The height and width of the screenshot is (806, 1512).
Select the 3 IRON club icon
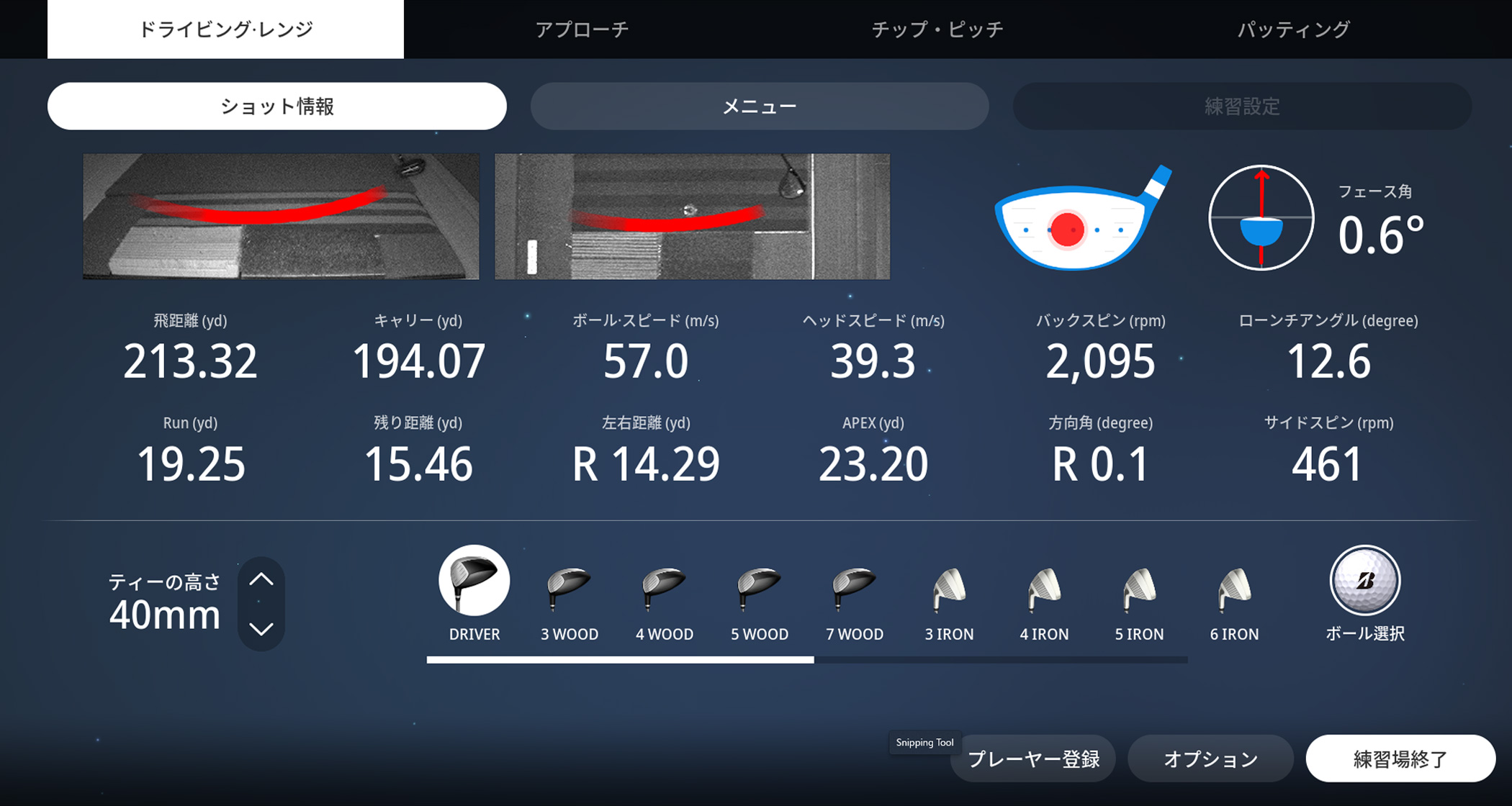pyautogui.click(x=949, y=590)
